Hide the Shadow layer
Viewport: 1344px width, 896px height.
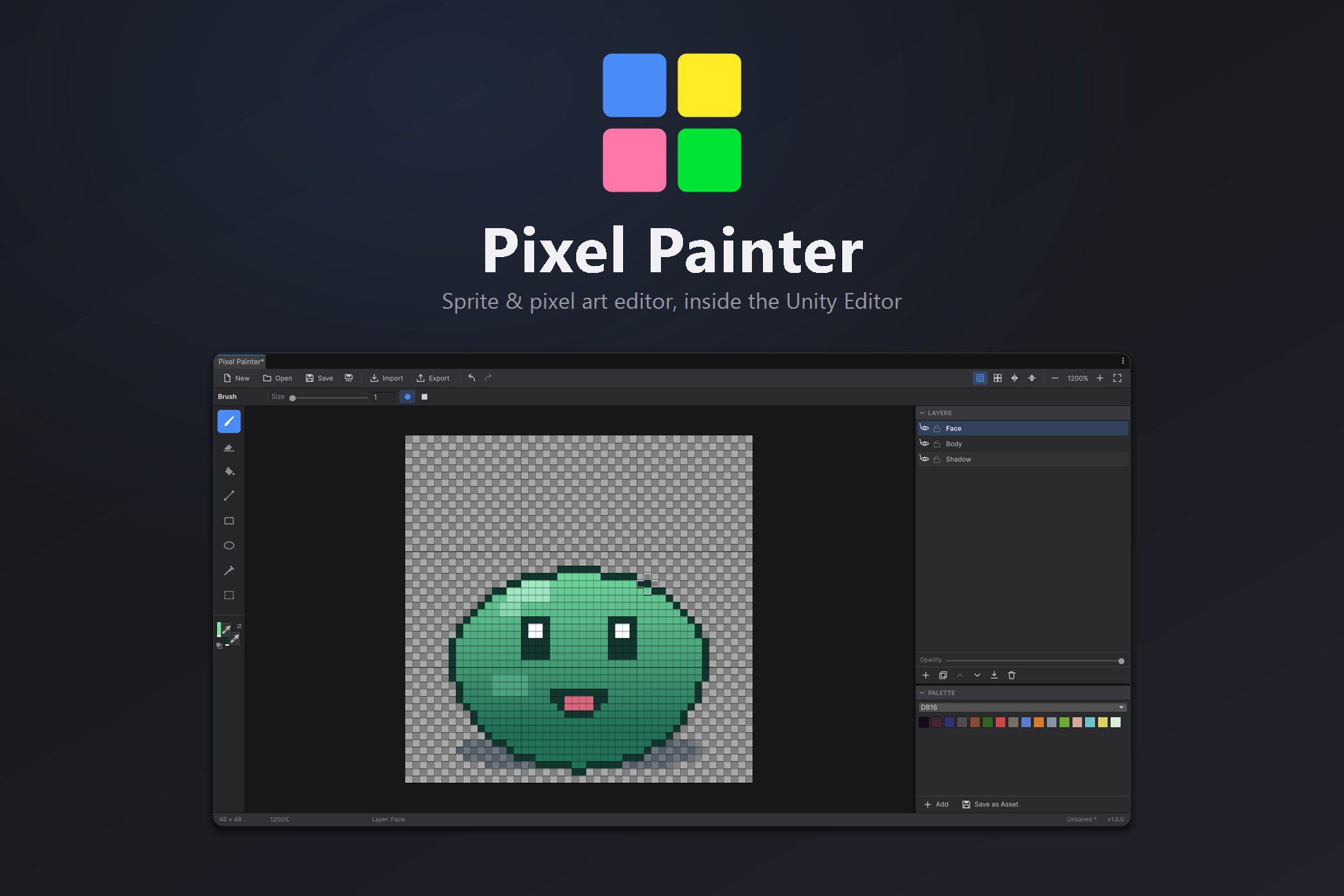[925, 459]
